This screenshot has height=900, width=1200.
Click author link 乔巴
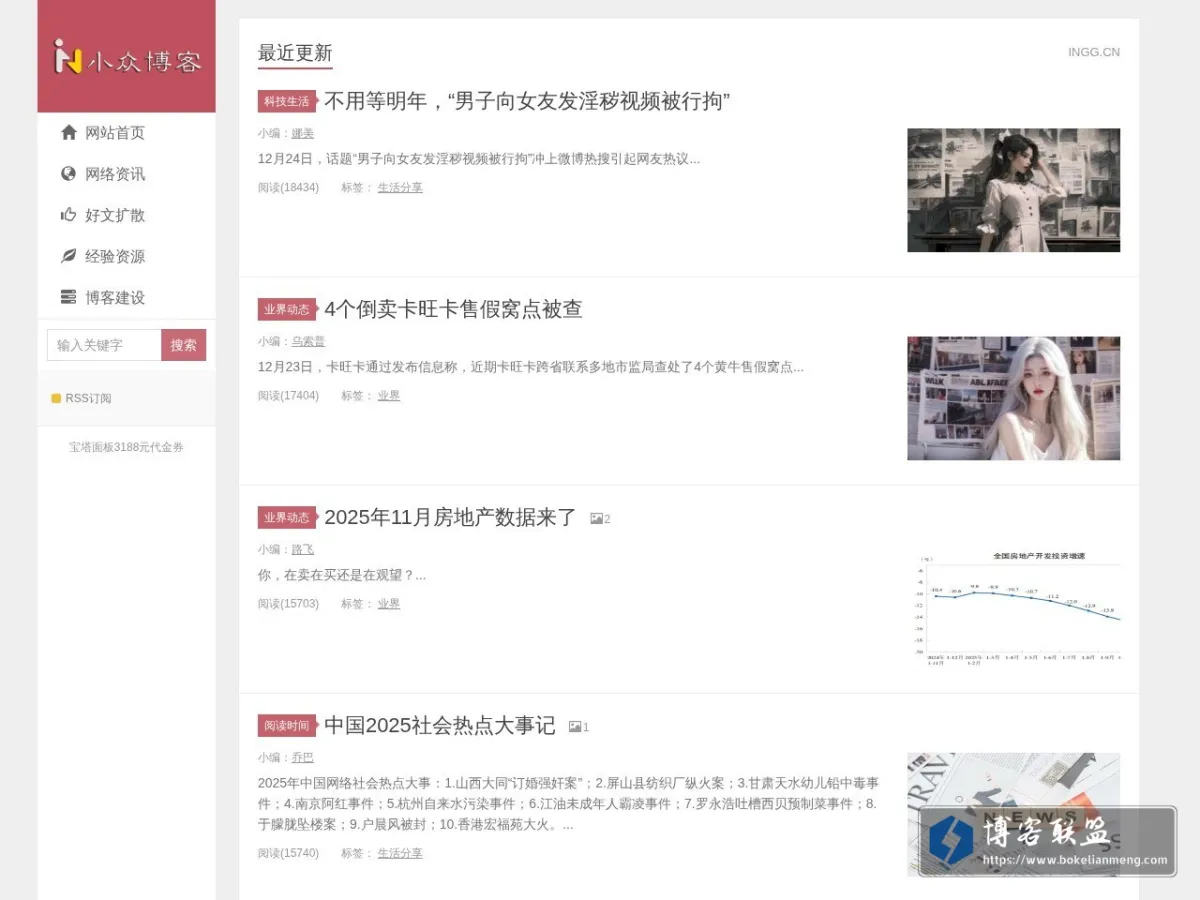(303, 757)
